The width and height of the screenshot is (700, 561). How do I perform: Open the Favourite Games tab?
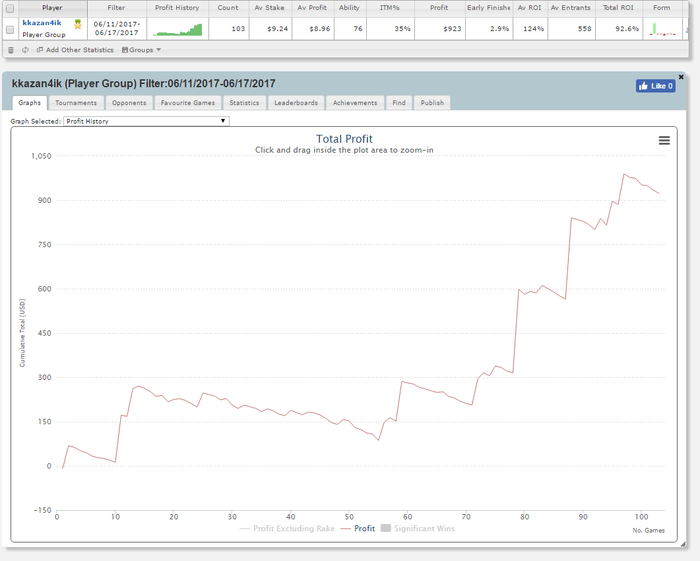coord(188,103)
